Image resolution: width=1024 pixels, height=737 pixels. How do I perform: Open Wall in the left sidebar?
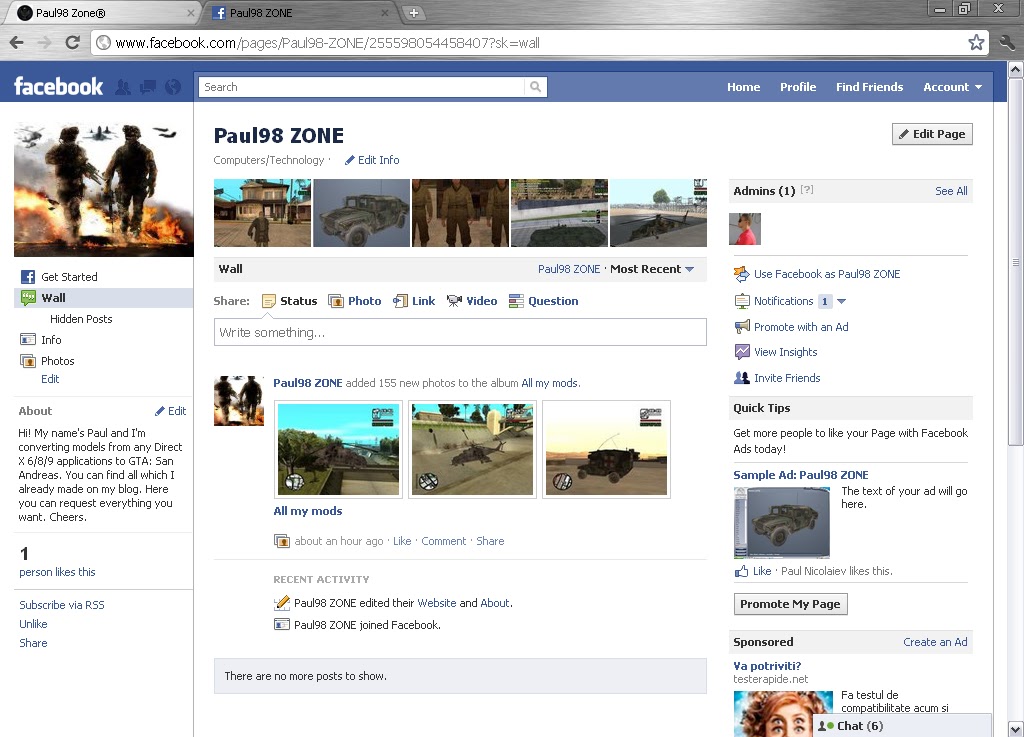[104, 298]
